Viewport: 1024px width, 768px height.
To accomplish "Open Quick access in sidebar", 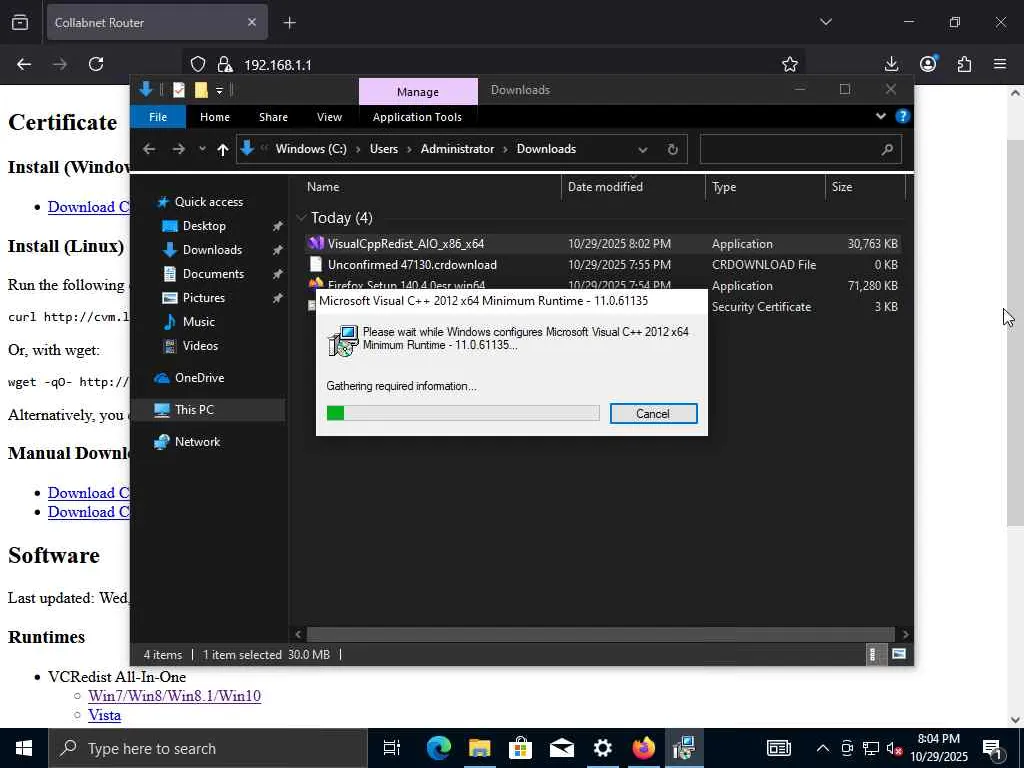I will pyautogui.click(x=208, y=202).
